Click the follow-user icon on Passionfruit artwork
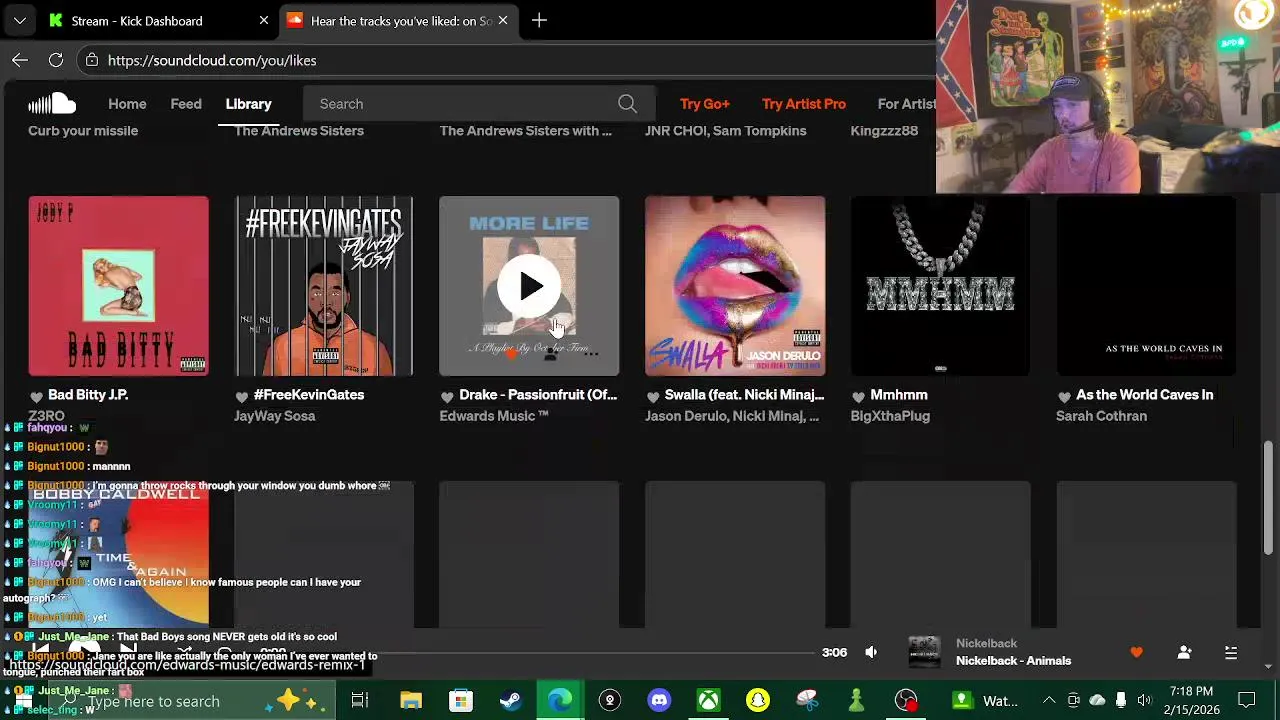 click(x=550, y=353)
